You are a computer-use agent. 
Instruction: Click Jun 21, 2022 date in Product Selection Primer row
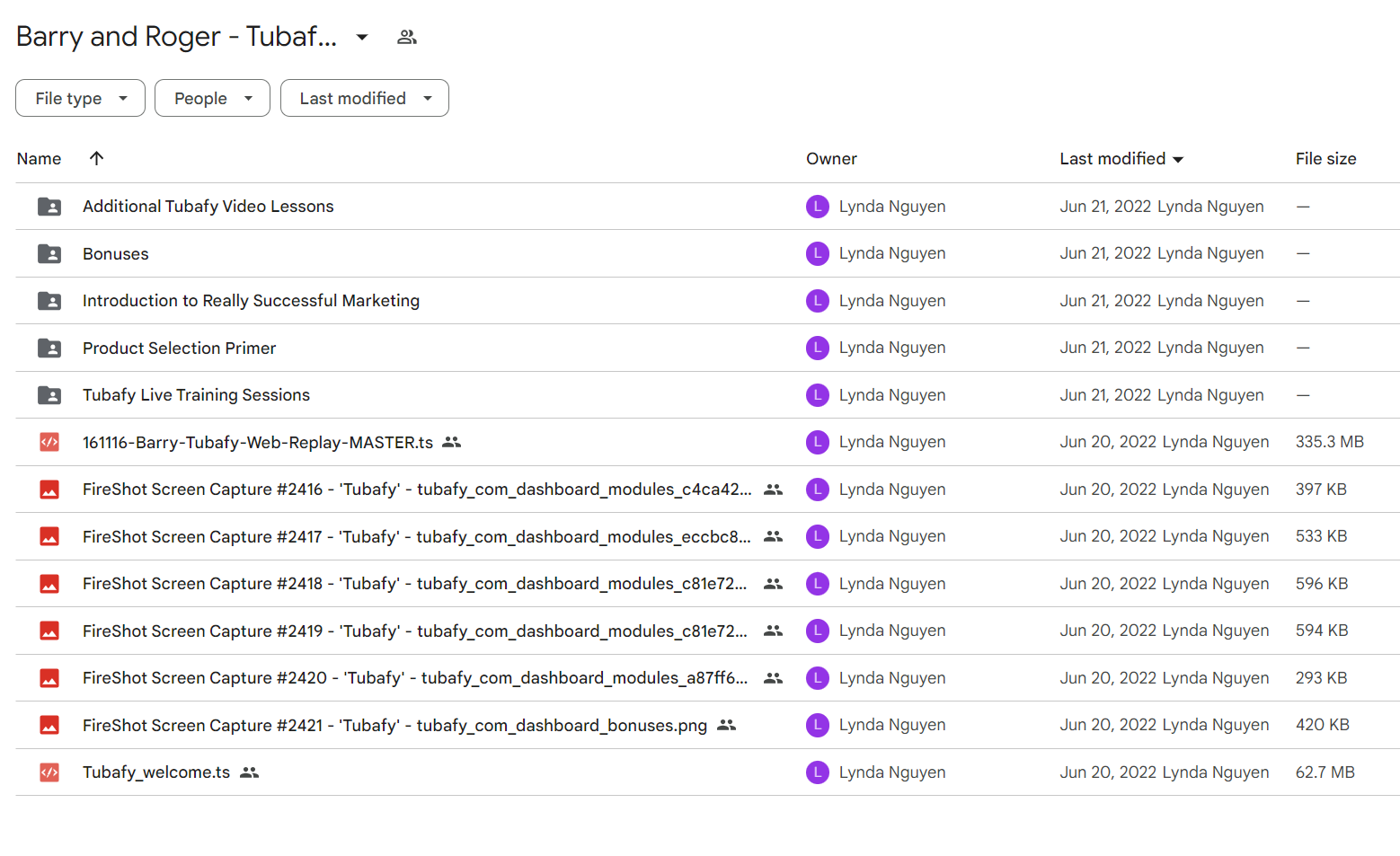pyautogui.click(x=1105, y=348)
